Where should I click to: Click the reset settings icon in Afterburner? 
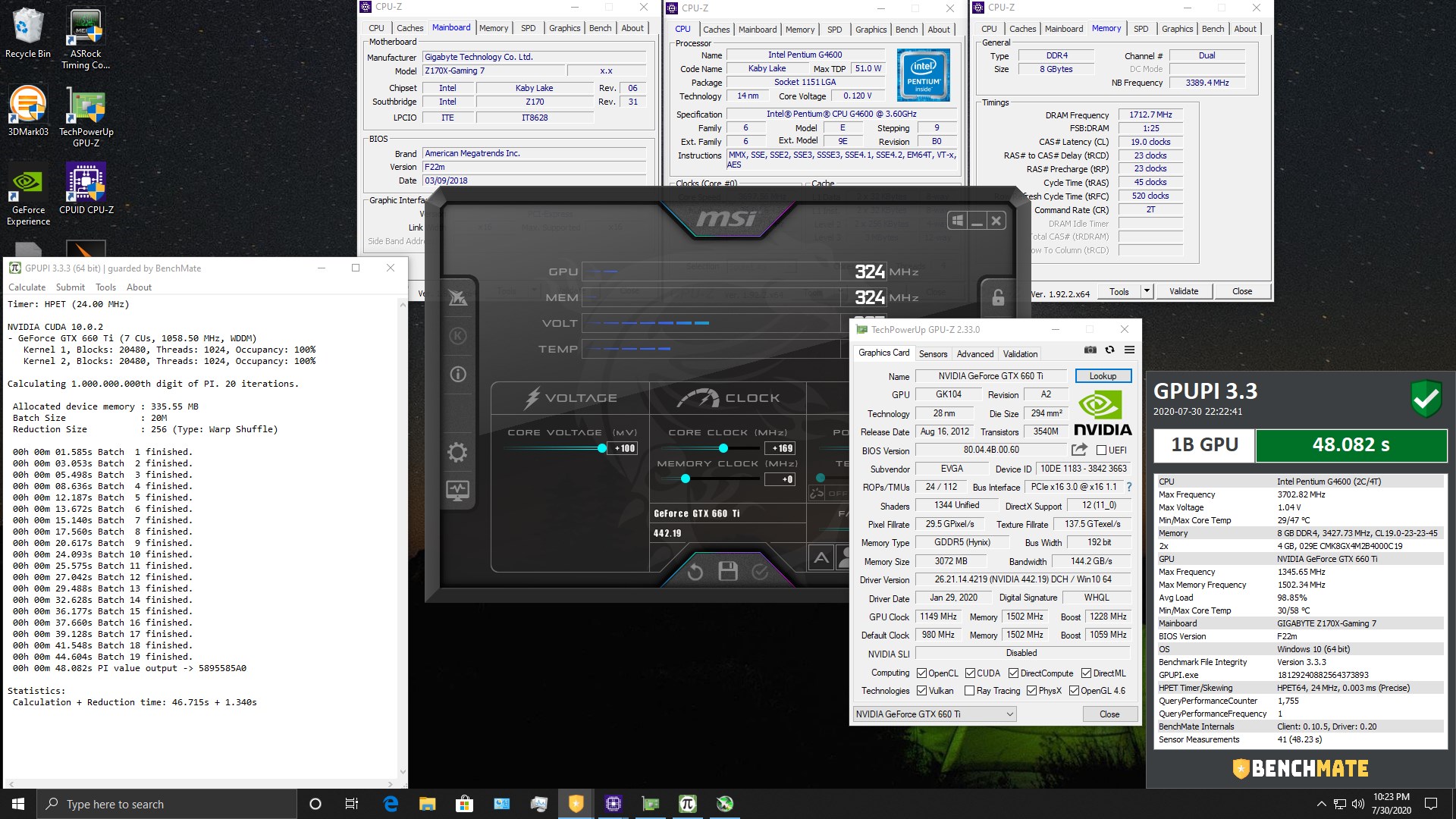point(695,572)
